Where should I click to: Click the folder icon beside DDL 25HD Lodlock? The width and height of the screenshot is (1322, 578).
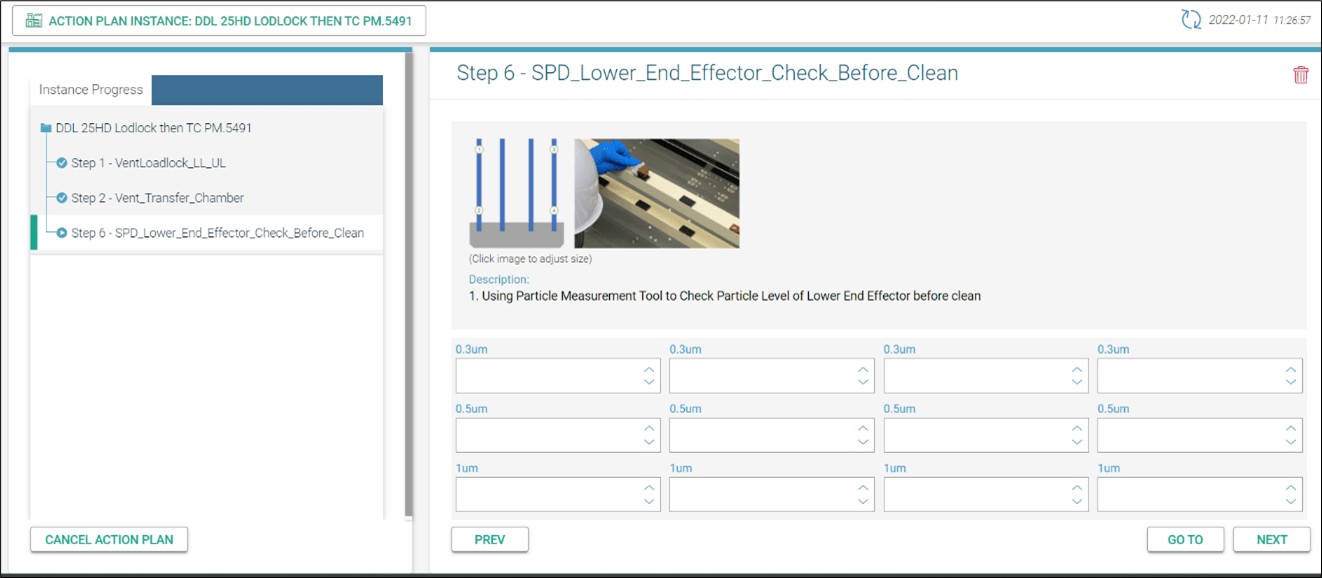tap(46, 128)
